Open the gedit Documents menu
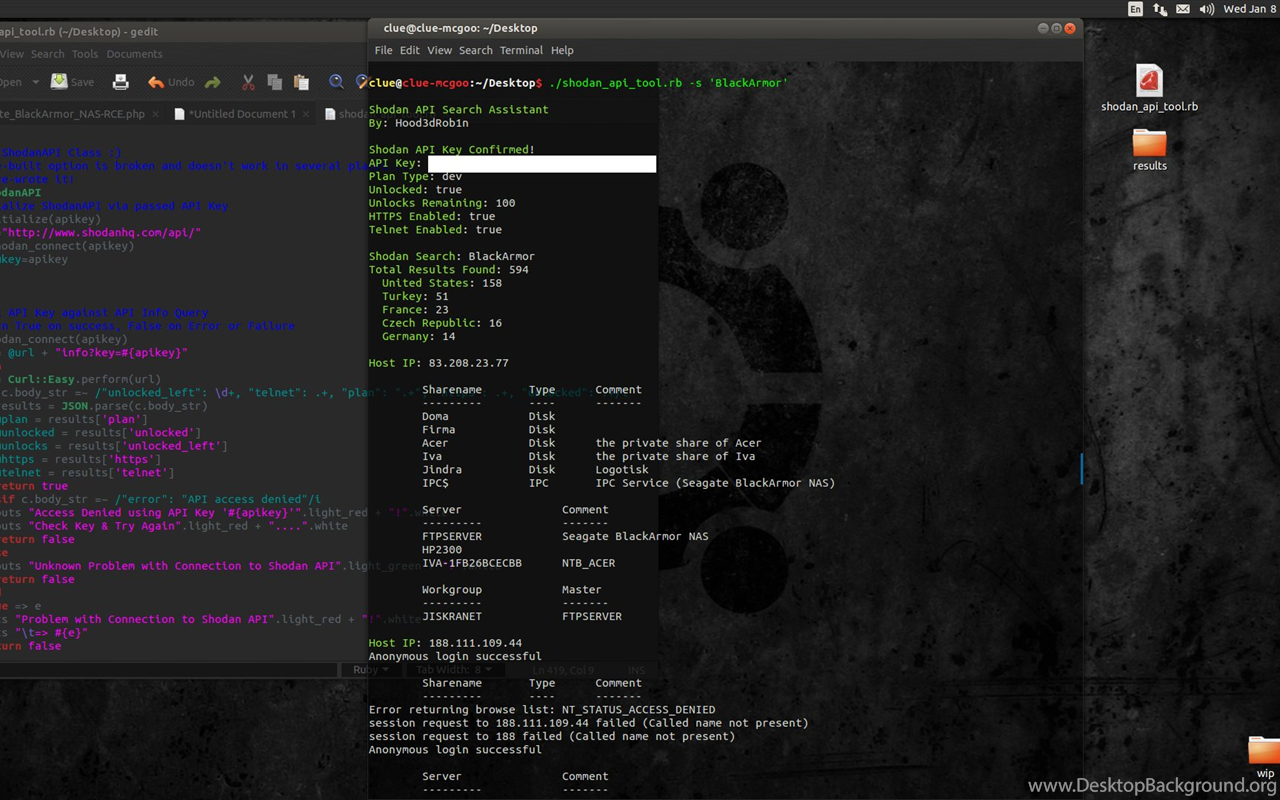 click(134, 54)
